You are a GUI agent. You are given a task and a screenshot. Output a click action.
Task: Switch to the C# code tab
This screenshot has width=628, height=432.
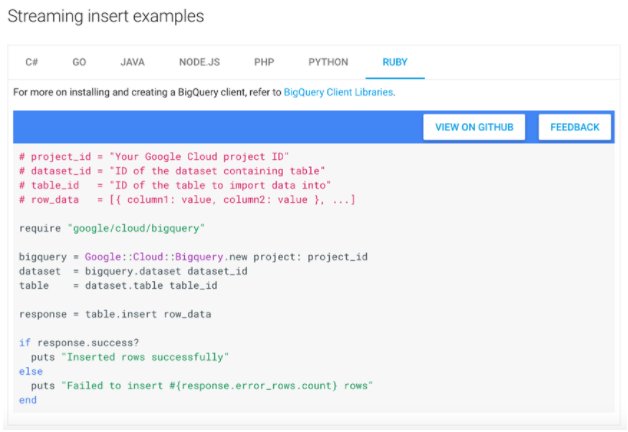click(32, 62)
